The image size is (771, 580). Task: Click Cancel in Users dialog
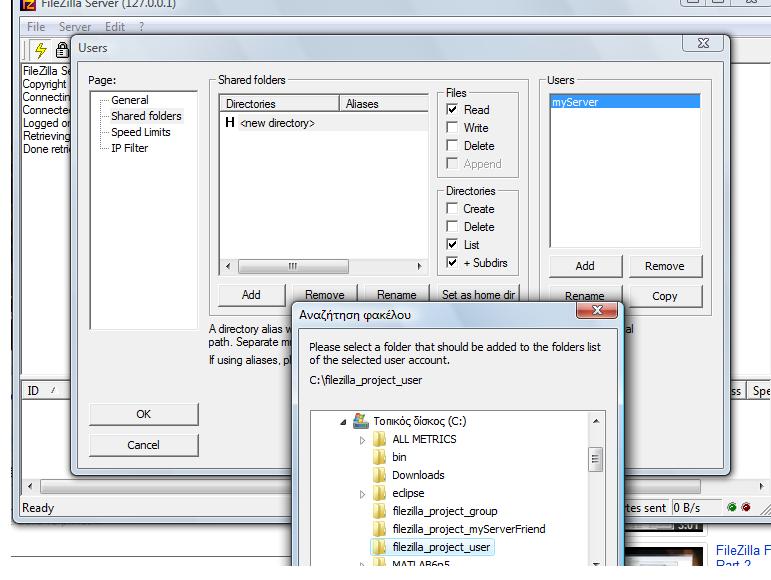point(144,445)
